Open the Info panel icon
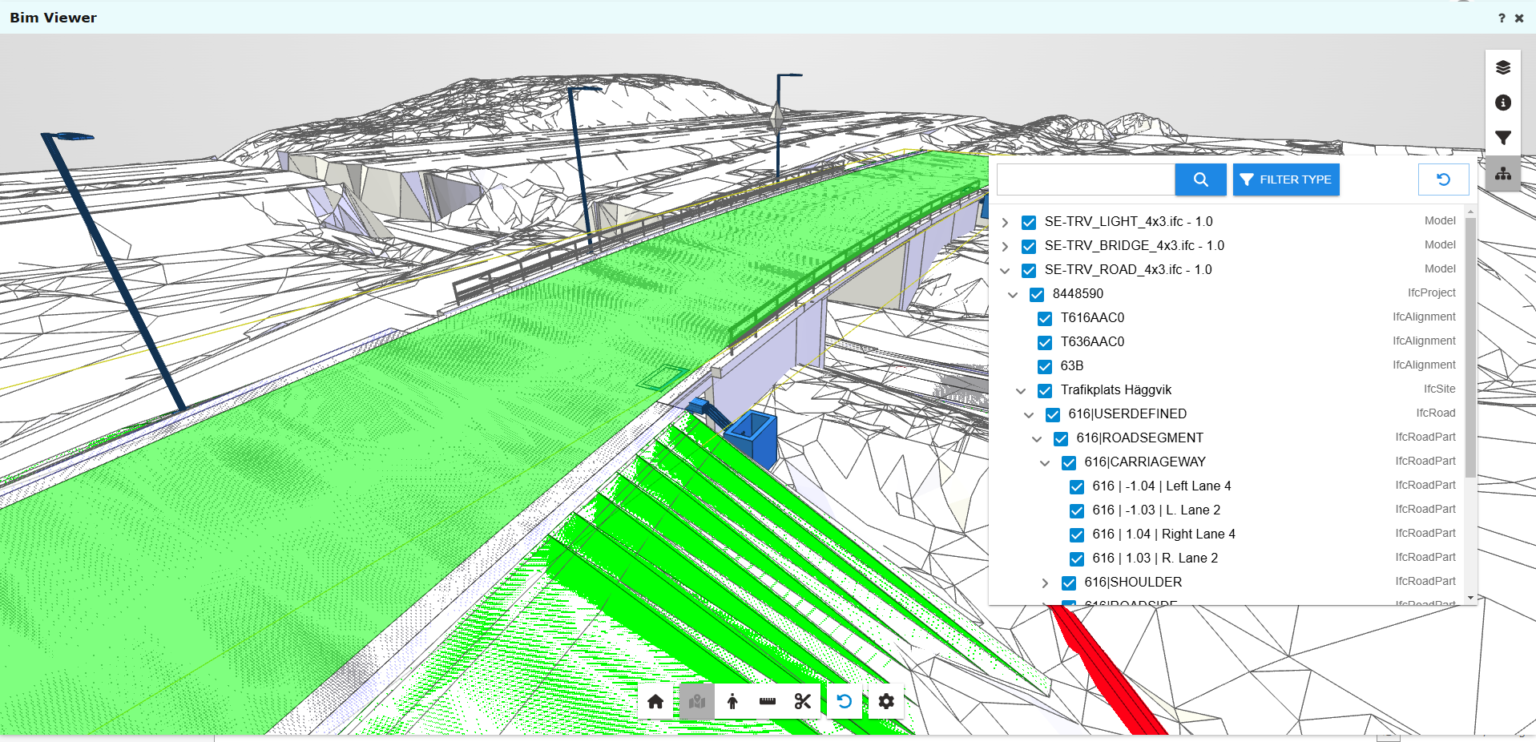 tap(1503, 103)
